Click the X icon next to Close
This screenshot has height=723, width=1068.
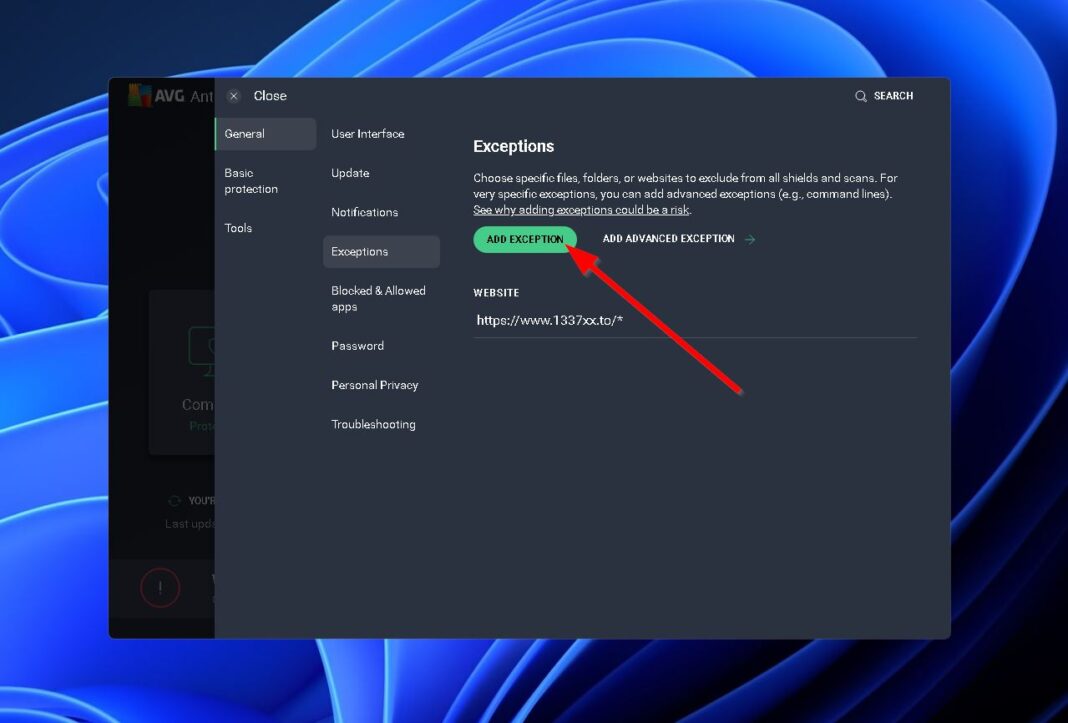[x=233, y=95]
